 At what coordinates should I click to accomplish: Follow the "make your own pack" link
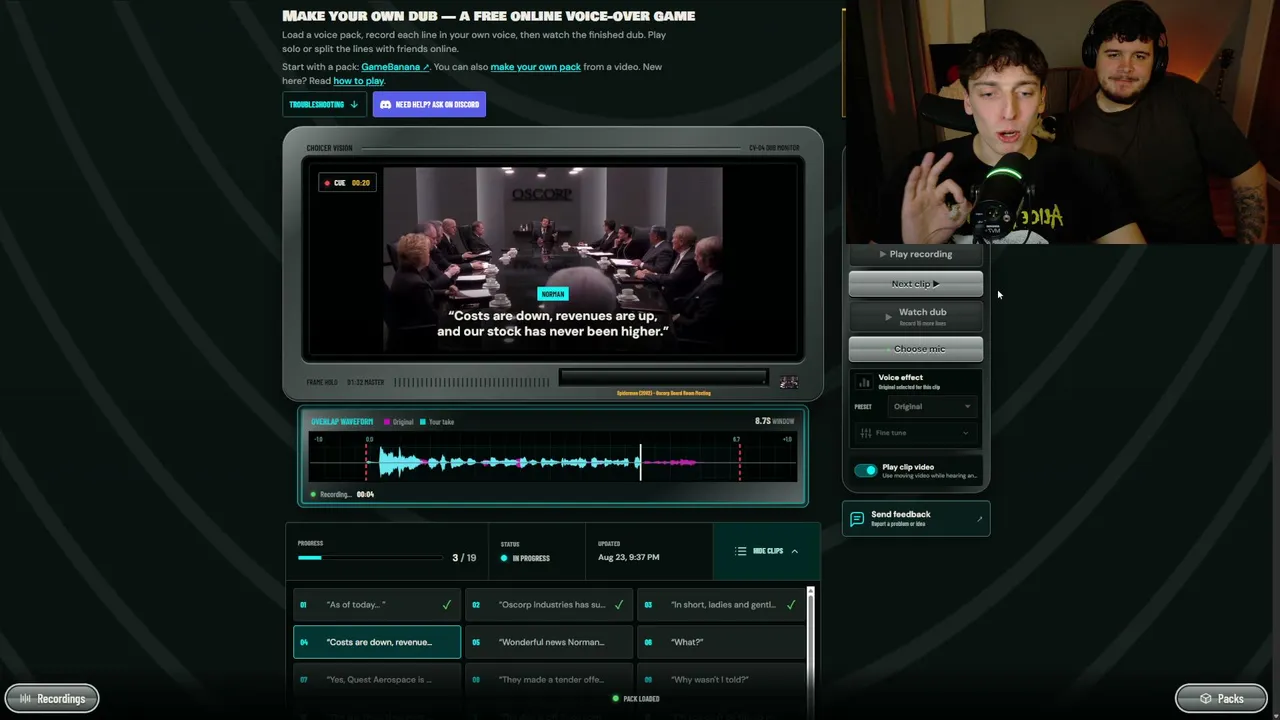point(536,67)
